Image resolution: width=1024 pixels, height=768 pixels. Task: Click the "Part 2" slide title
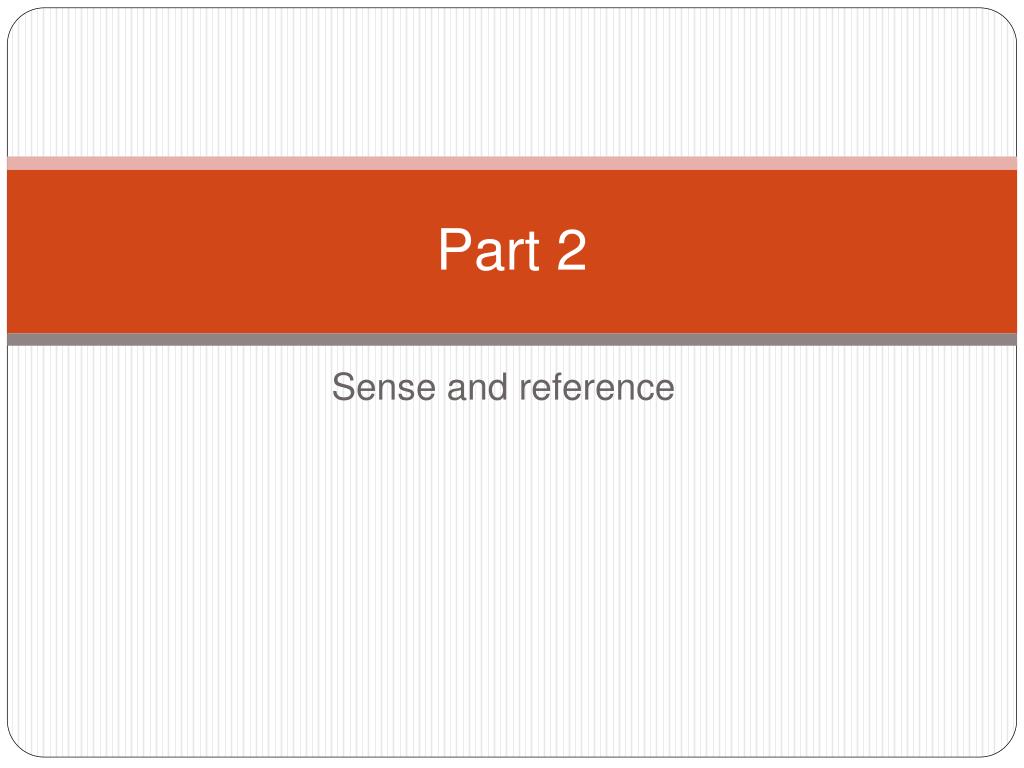512,249
